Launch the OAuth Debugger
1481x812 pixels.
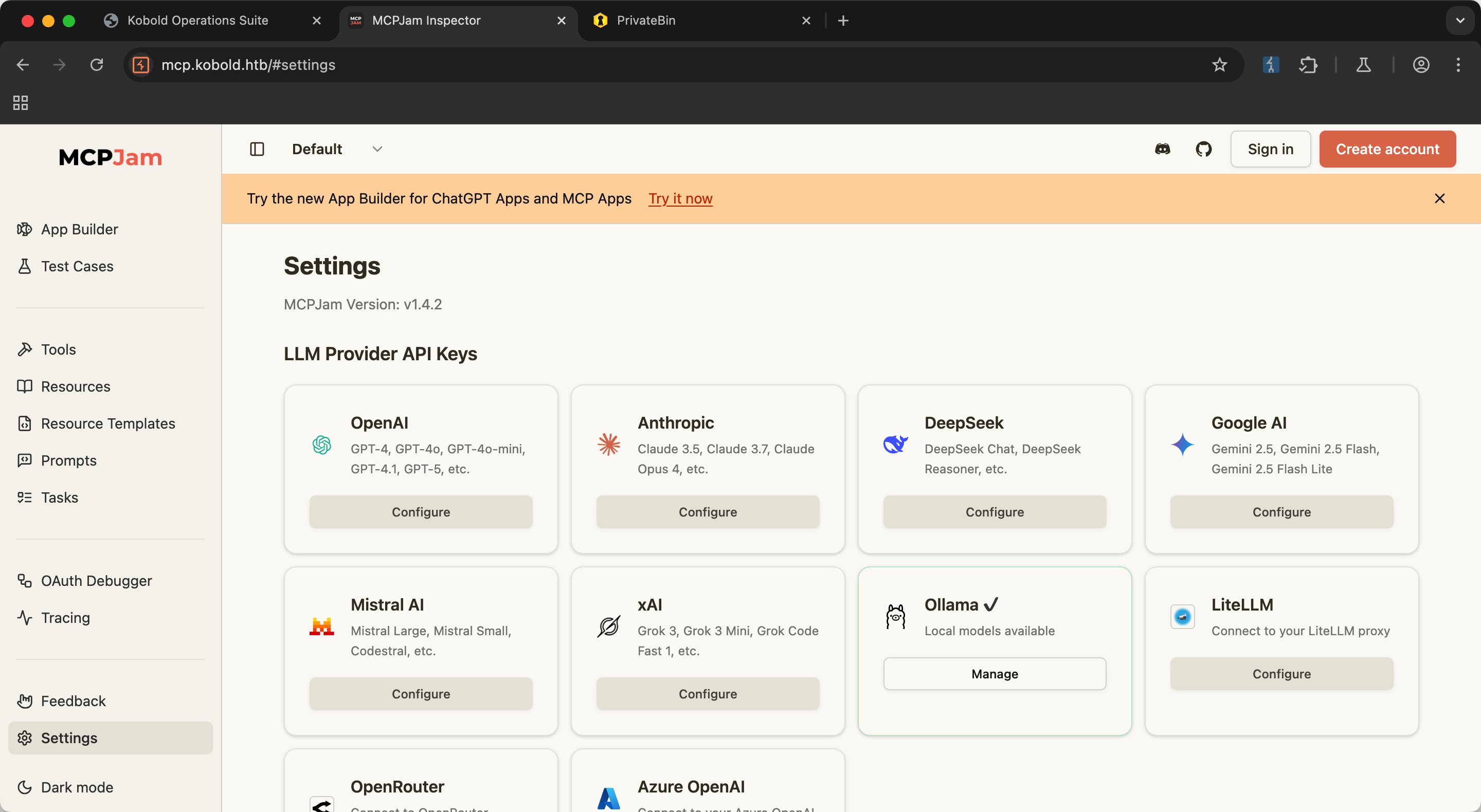coord(111,580)
